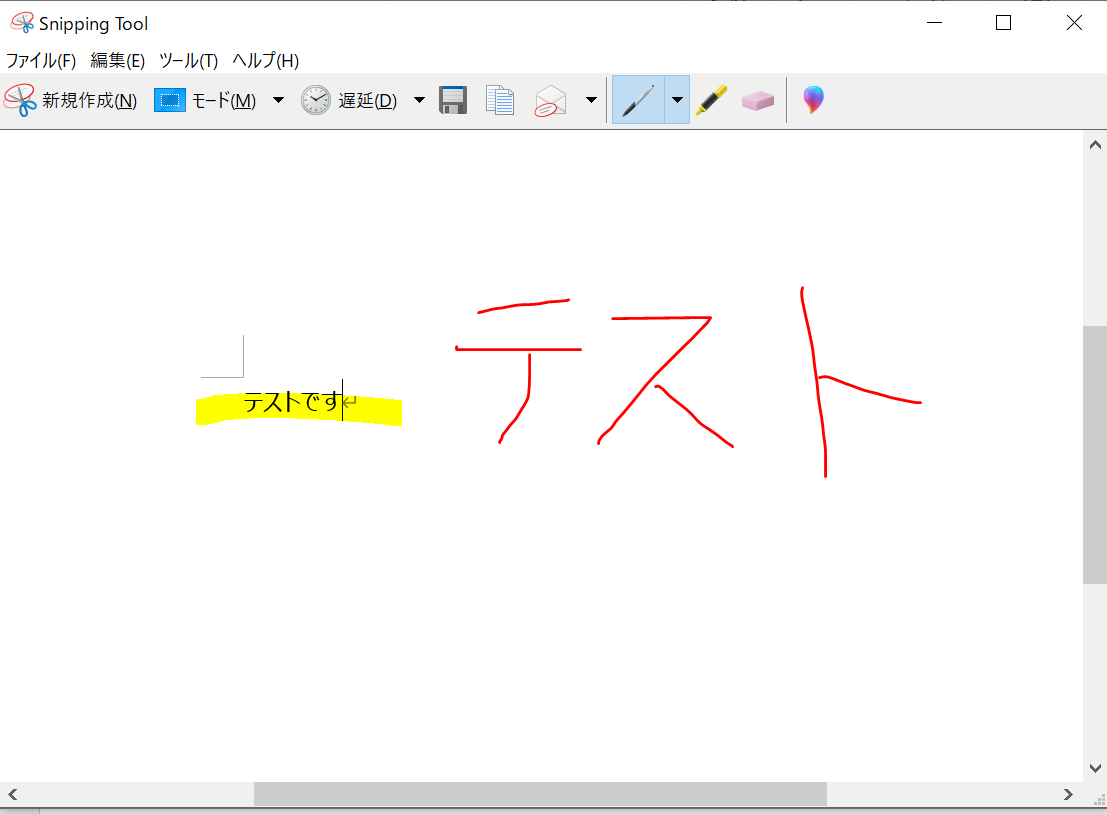Image resolution: width=1107 pixels, height=814 pixels.
Task: Click 遅延(D) to set capture delay
Action: point(369,100)
